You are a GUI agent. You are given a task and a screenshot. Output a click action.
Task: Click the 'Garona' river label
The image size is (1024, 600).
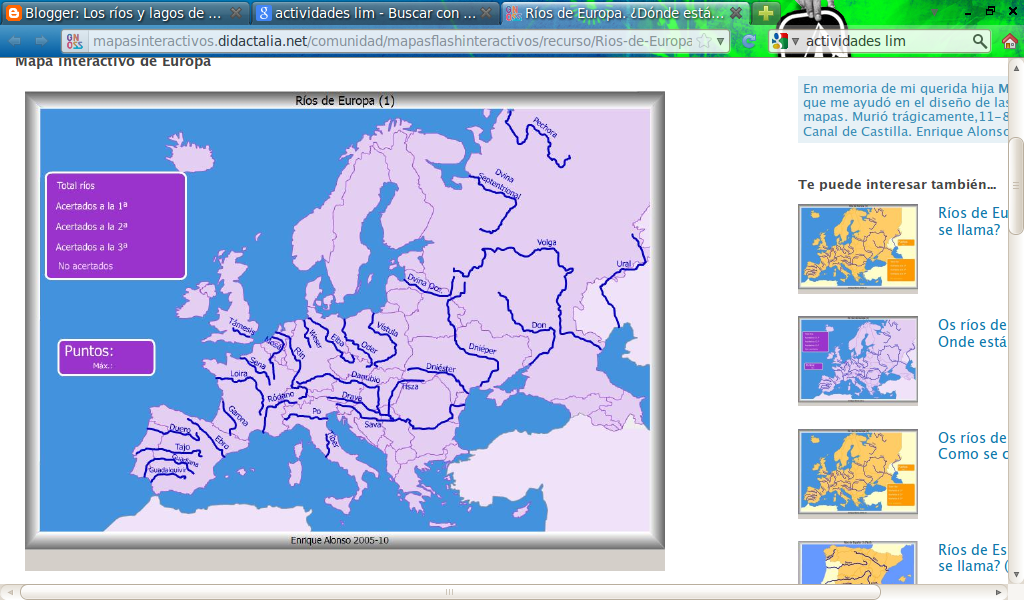[x=238, y=416]
